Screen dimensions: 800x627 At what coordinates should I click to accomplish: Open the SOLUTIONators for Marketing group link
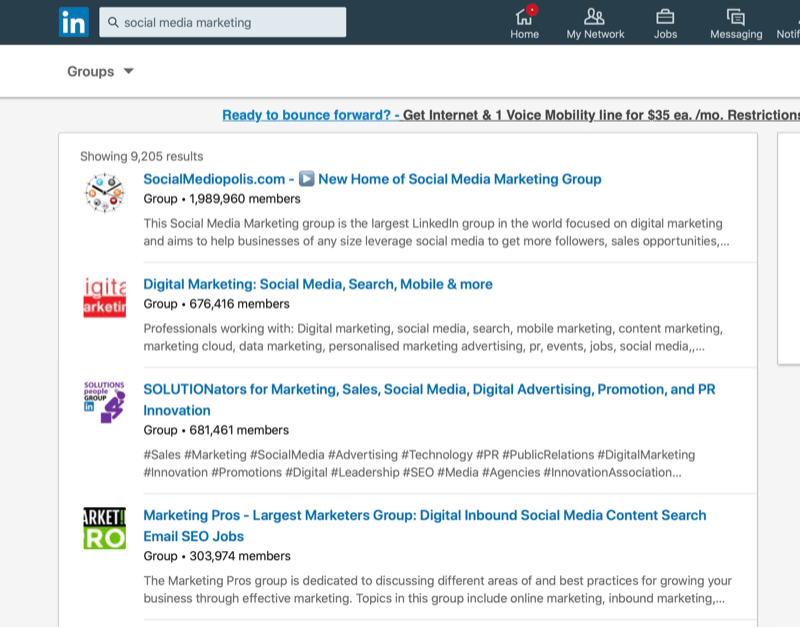pos(429,399)
